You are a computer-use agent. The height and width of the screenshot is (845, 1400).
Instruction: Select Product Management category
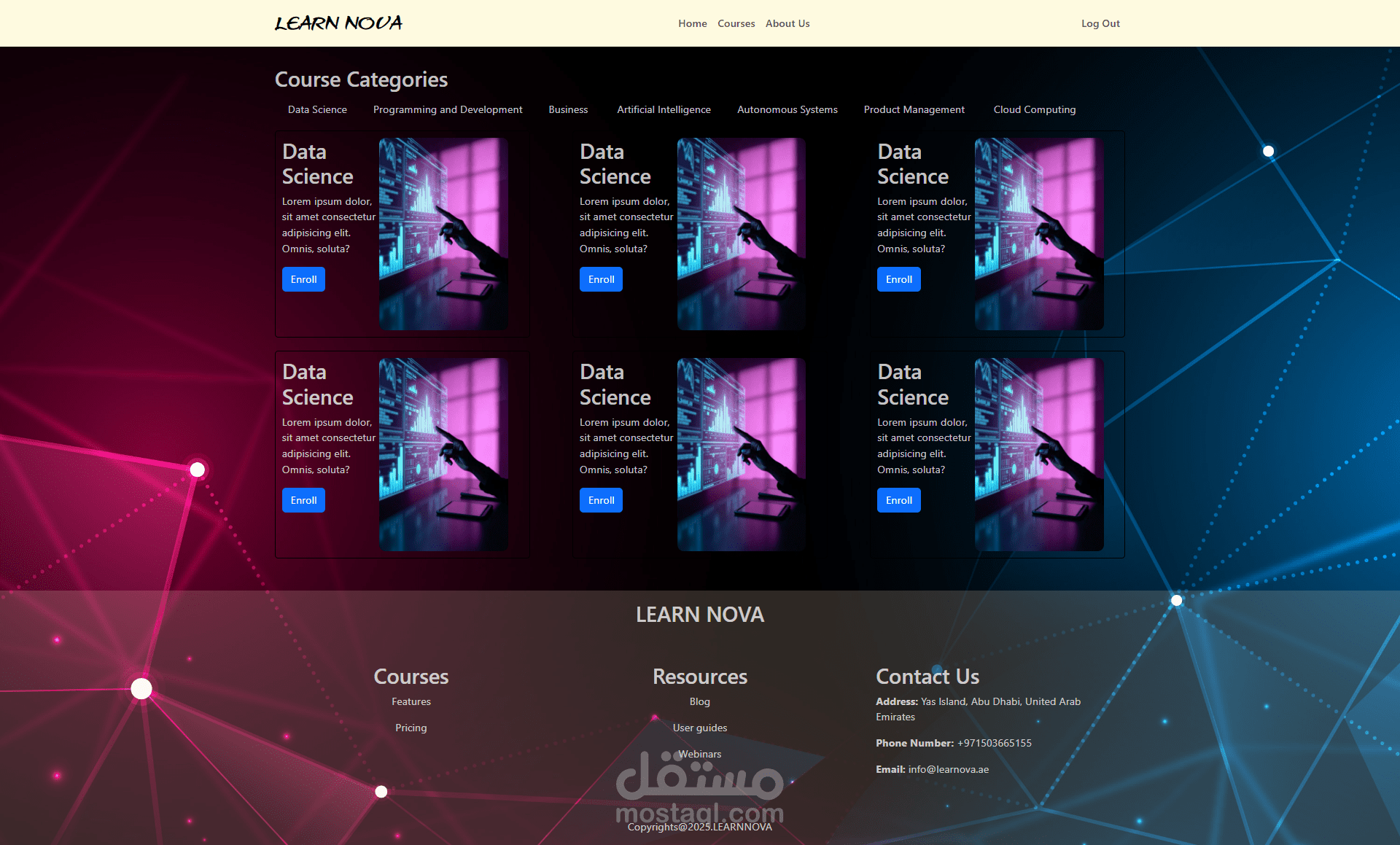click(x=914, y=109)
